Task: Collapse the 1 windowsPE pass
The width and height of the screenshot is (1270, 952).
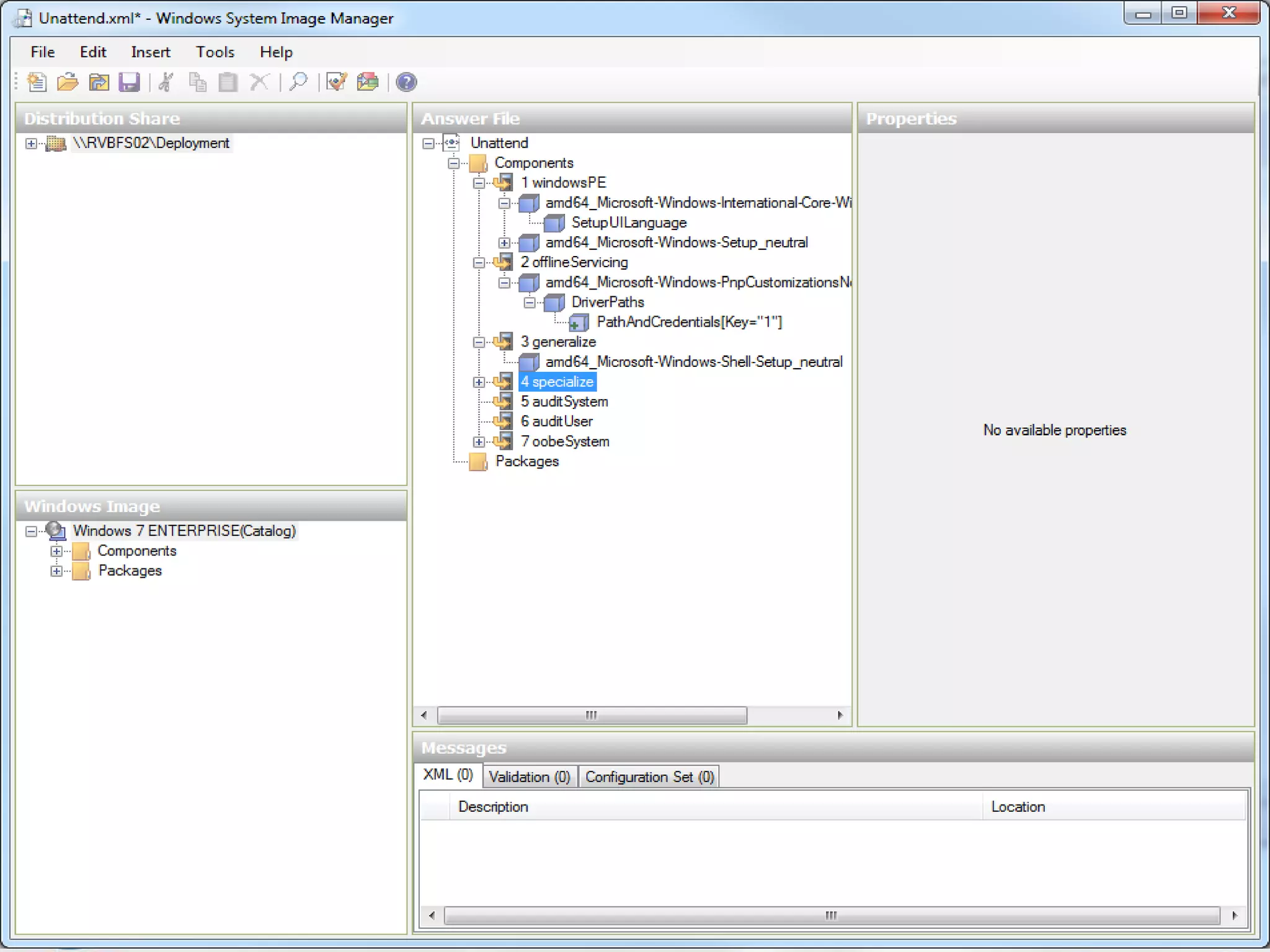Action: click(x=479, y=183)
